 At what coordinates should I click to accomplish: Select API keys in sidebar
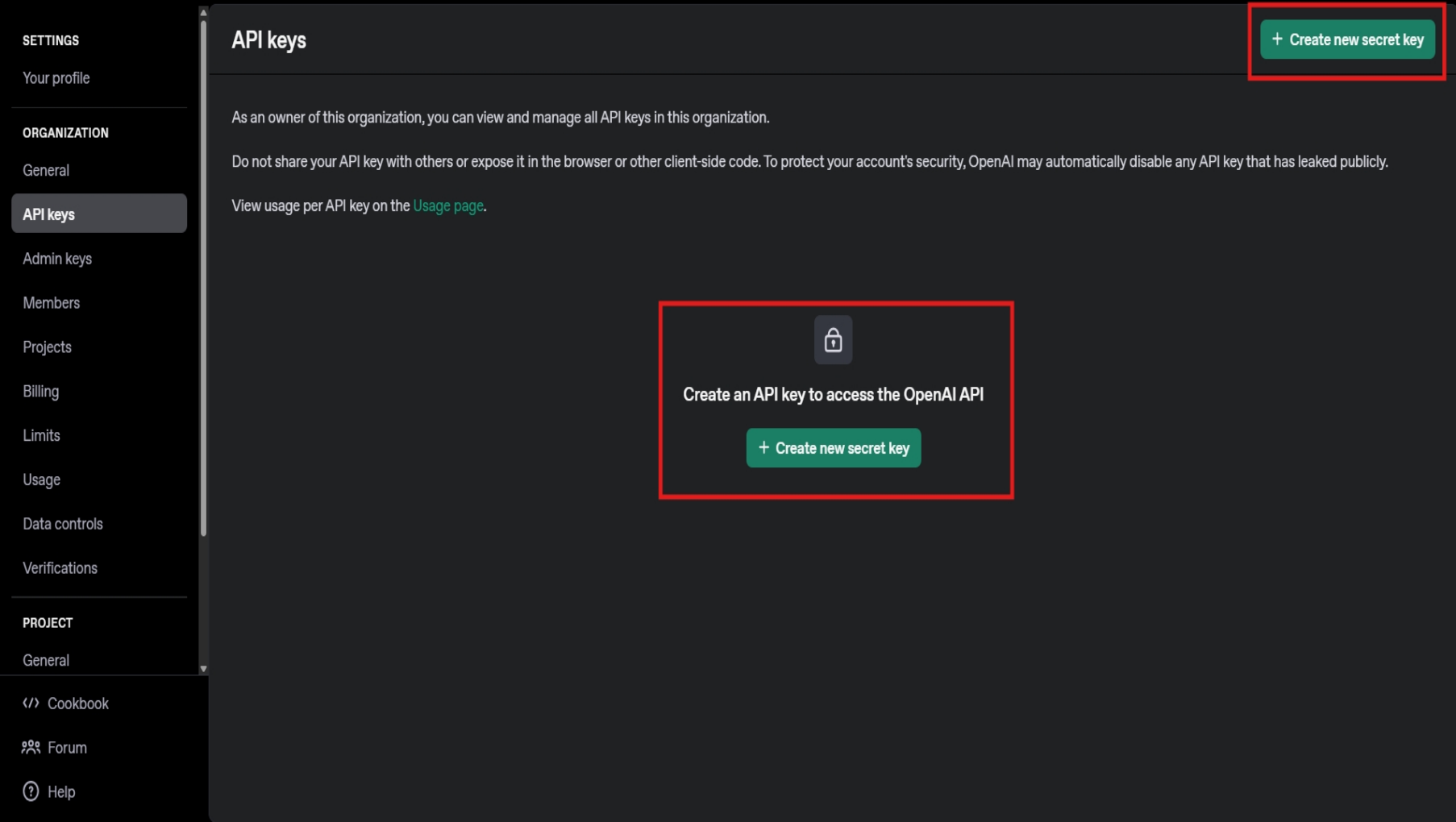[99, 214]
